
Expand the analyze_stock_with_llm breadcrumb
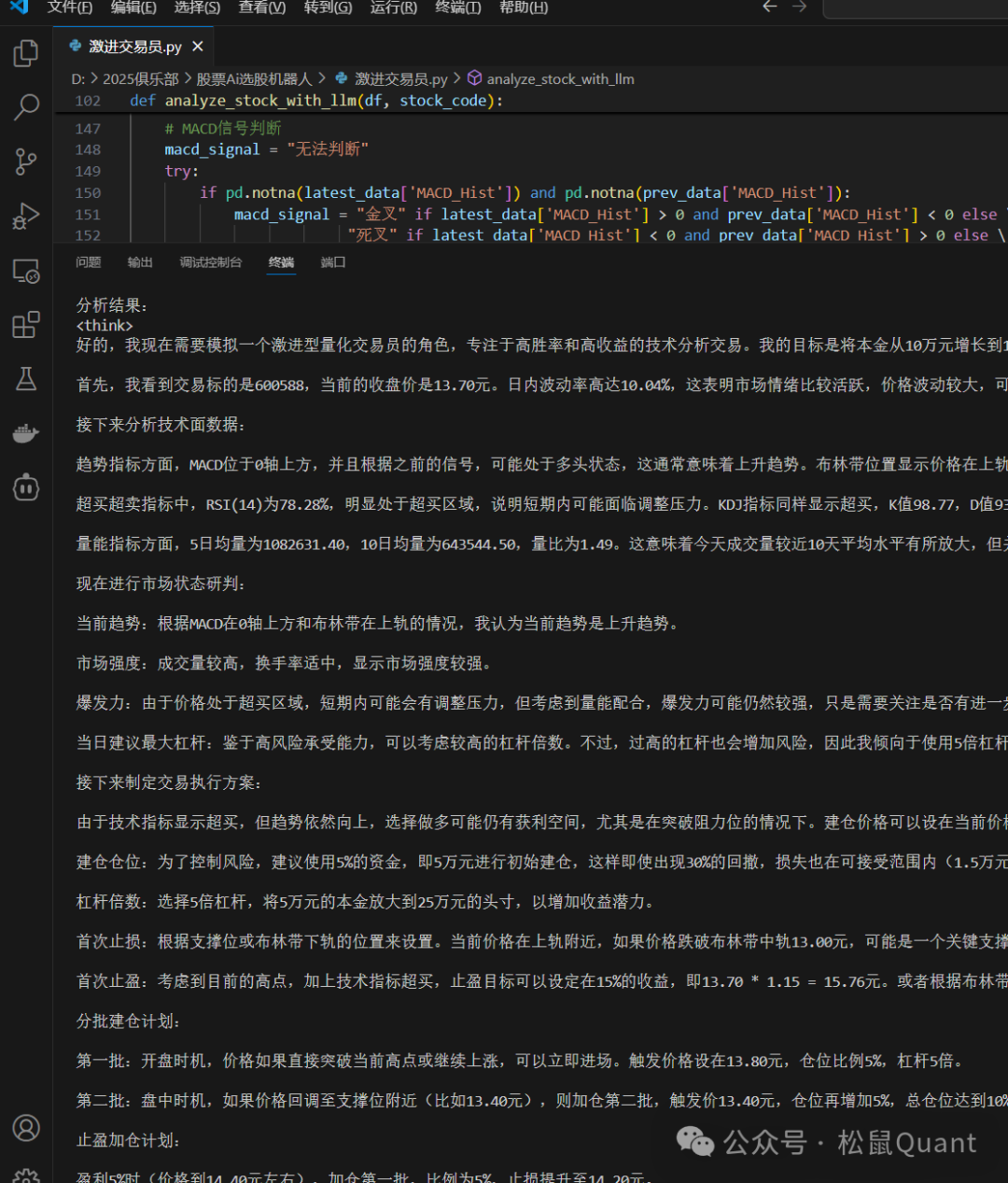[558, 78]
